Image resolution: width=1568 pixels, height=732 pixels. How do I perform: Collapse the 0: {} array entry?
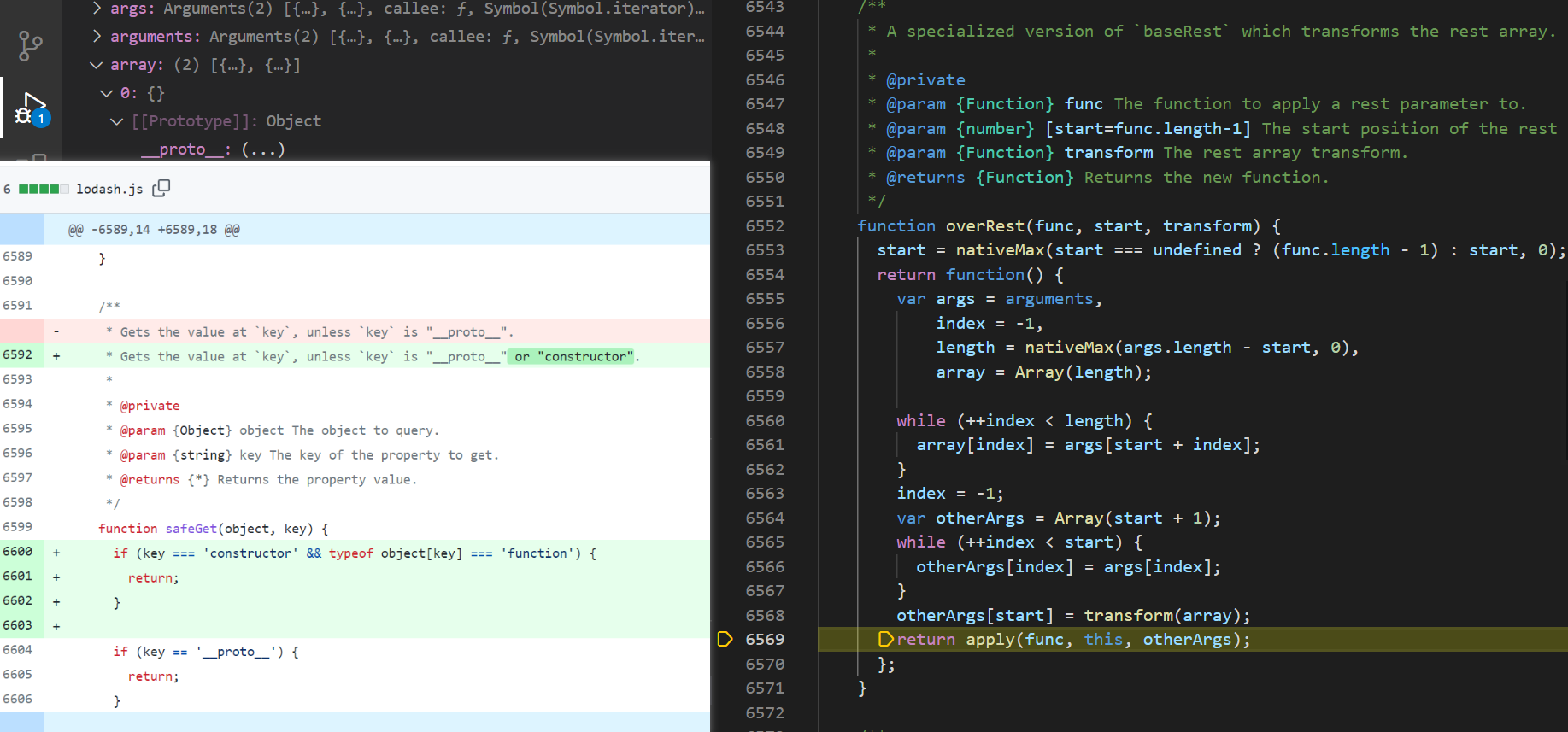click(107, 93)
